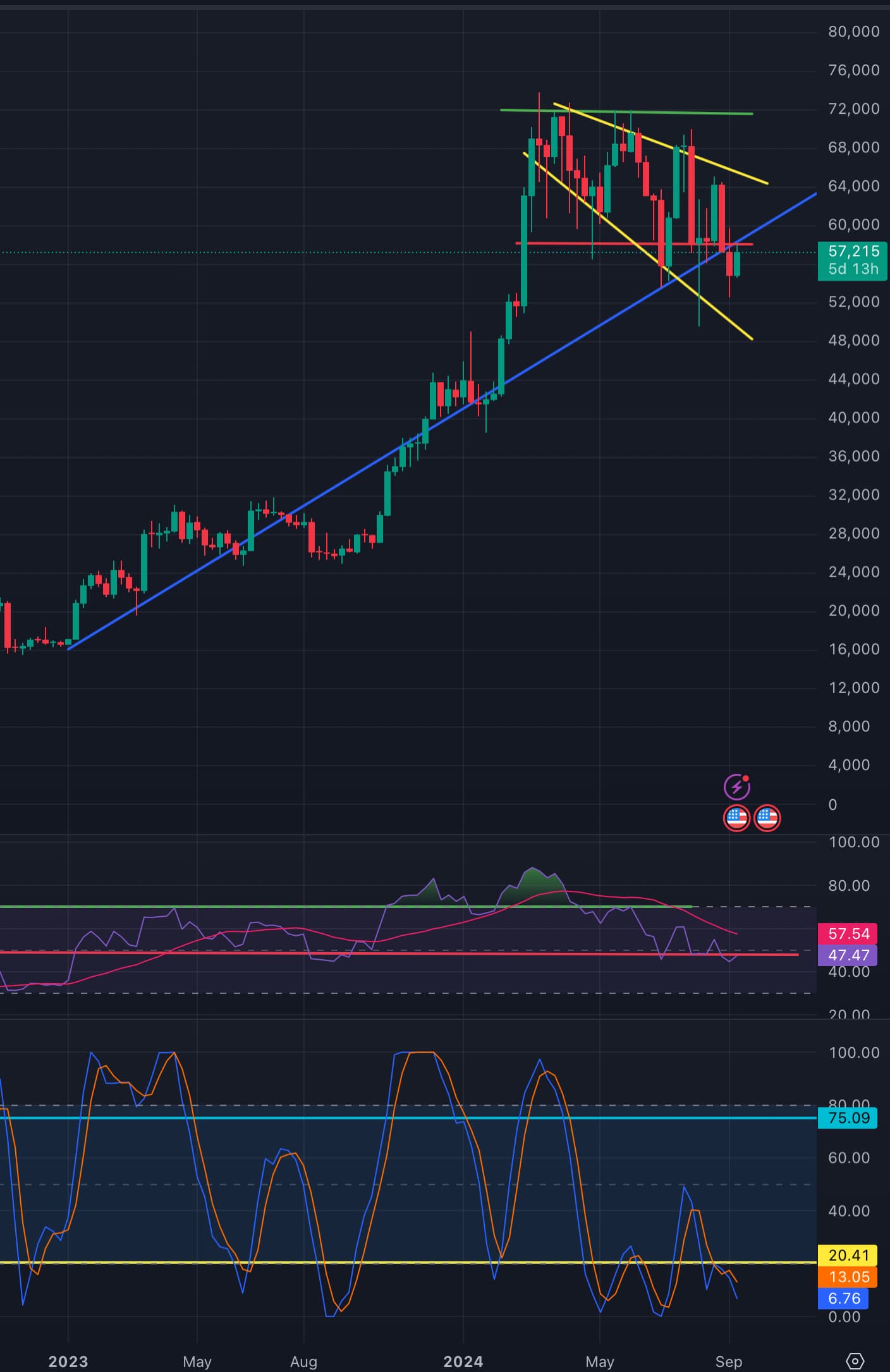Open chart settings gear icon
This screenshot has width=890, height=1372.
tap(855, 1361)
